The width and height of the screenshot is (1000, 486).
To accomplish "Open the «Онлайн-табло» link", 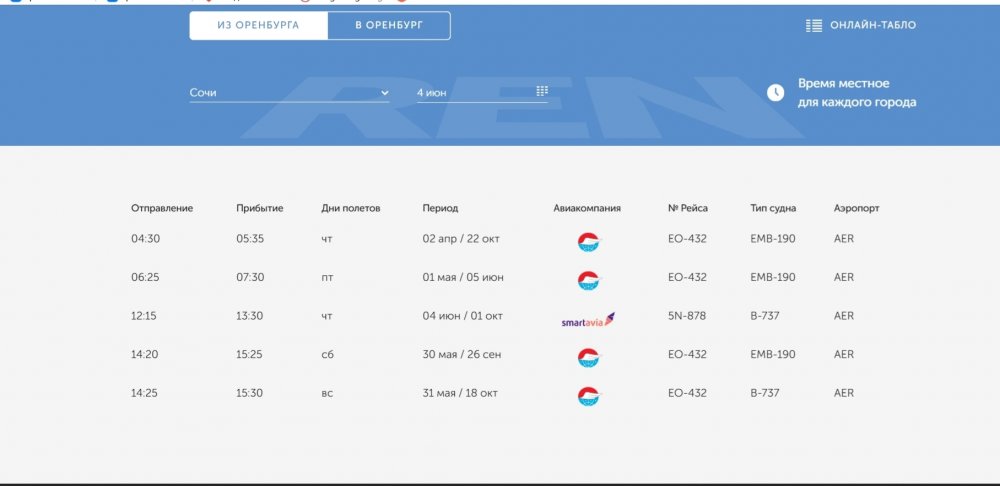I will click(x=872, y=26).
